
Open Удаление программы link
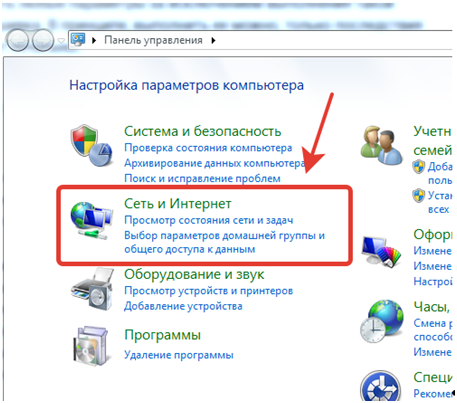[x=179, y=355]
